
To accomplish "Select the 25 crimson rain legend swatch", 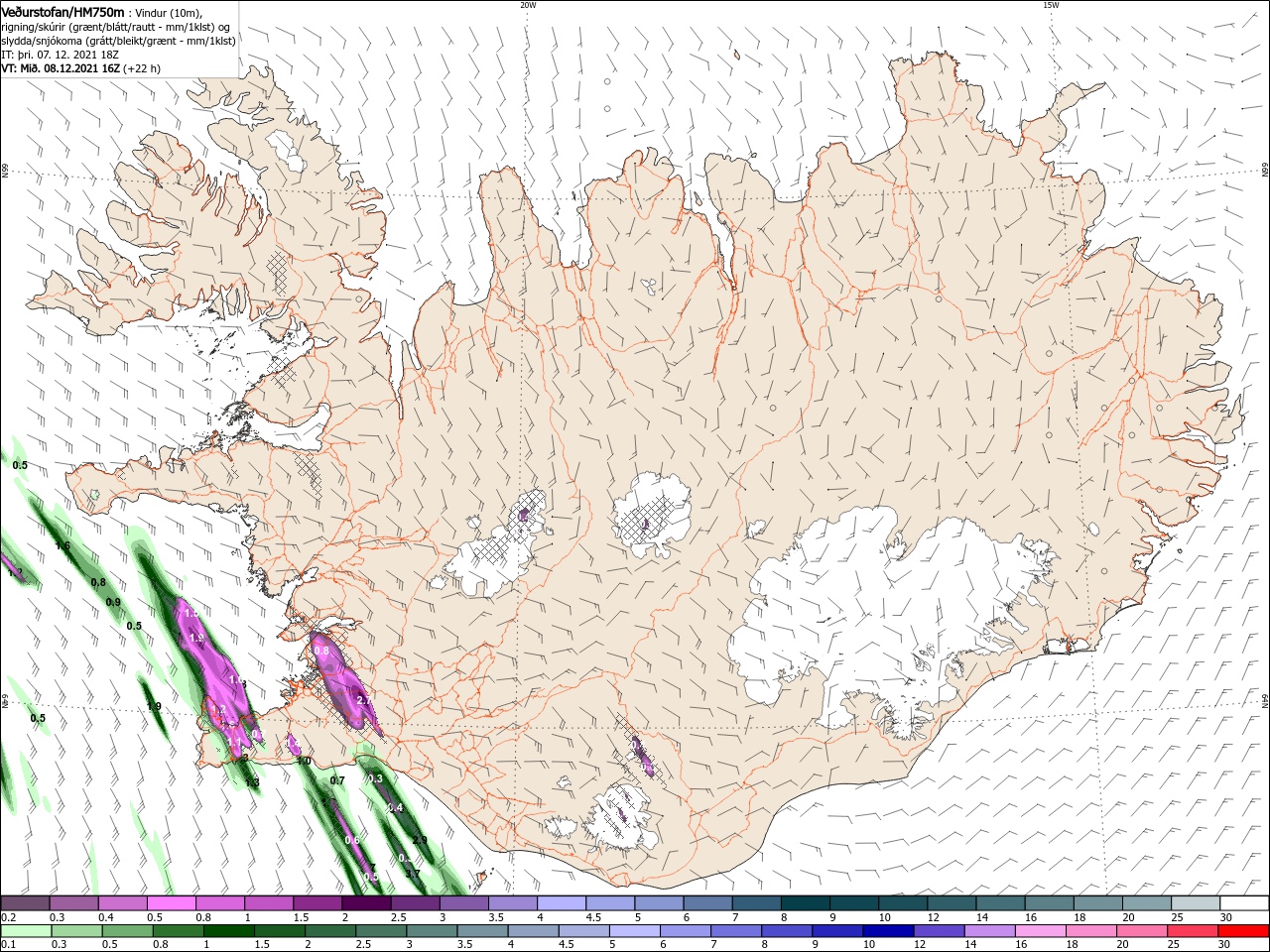I will 1192,931.
